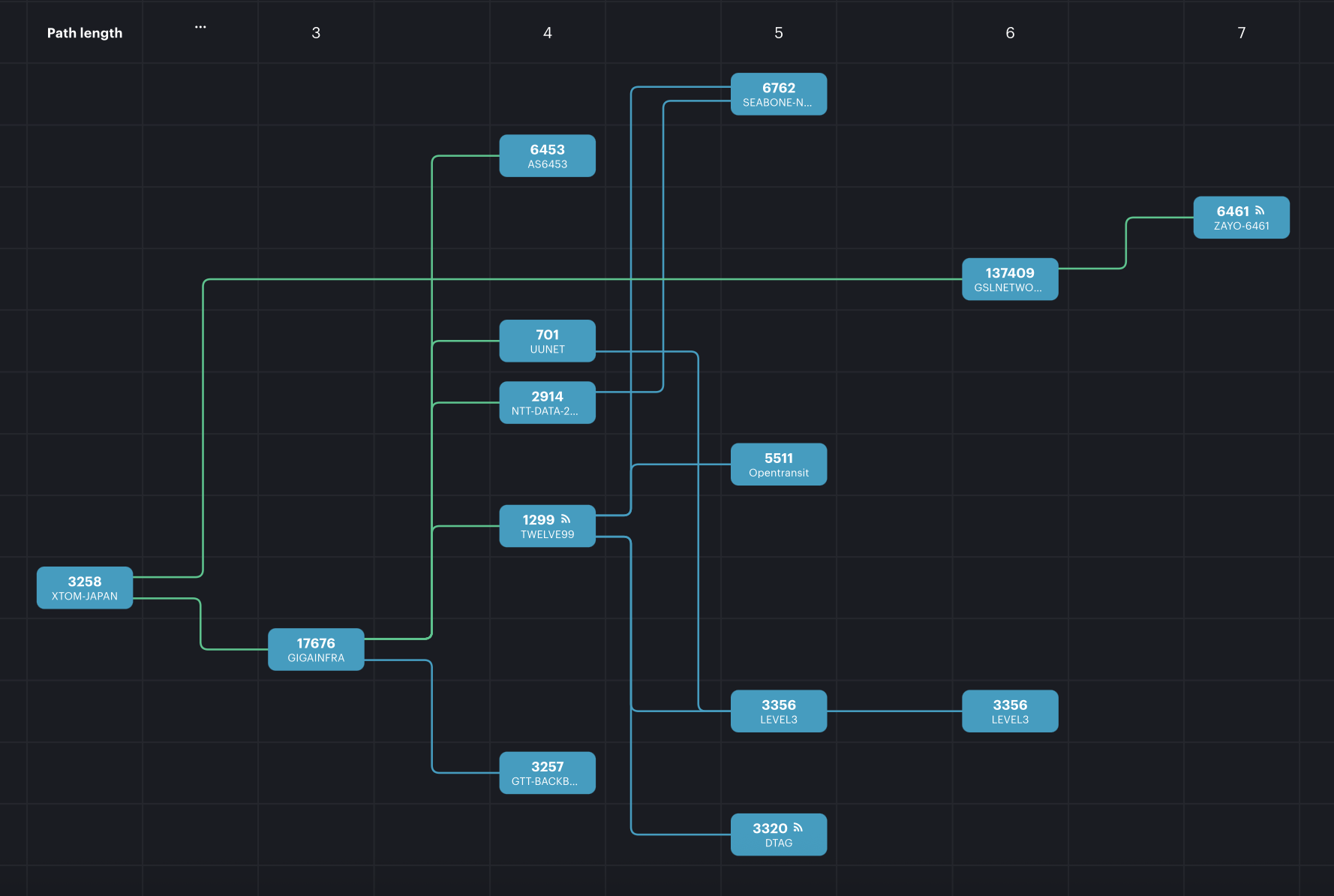The height and width of the screenshot is (896, 1334).
Task: Select the 3320 DTAG node label
Action: pyautogui.click(x=778, y=843)
